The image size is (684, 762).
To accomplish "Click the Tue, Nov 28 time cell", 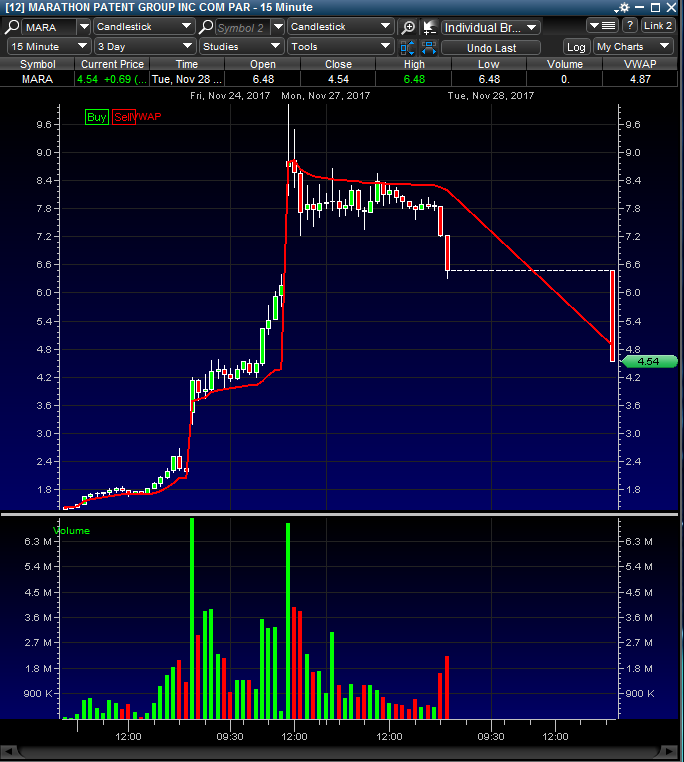I will [187, 79].
